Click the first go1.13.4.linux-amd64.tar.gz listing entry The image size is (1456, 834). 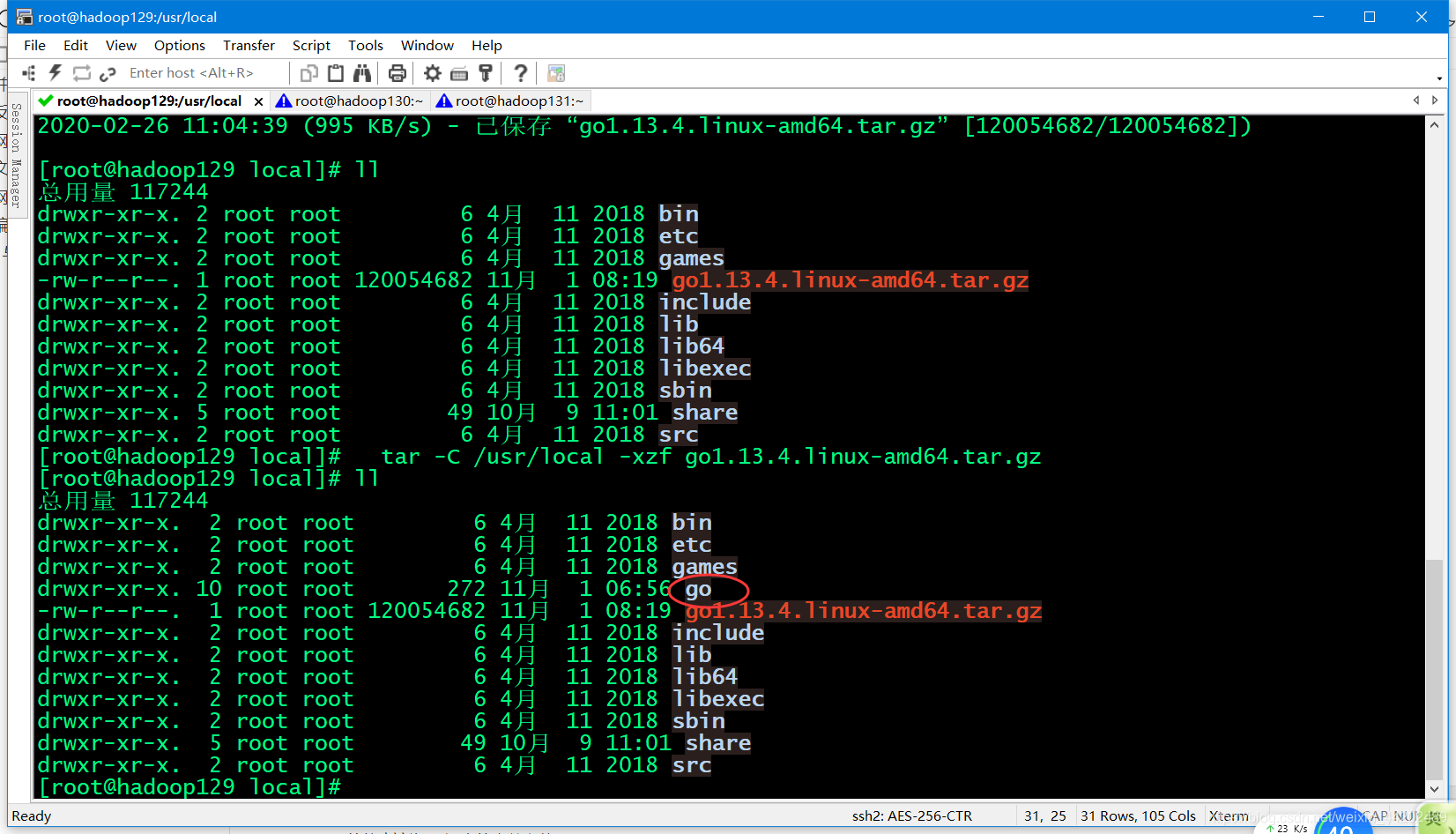click(x=851, y=280)
